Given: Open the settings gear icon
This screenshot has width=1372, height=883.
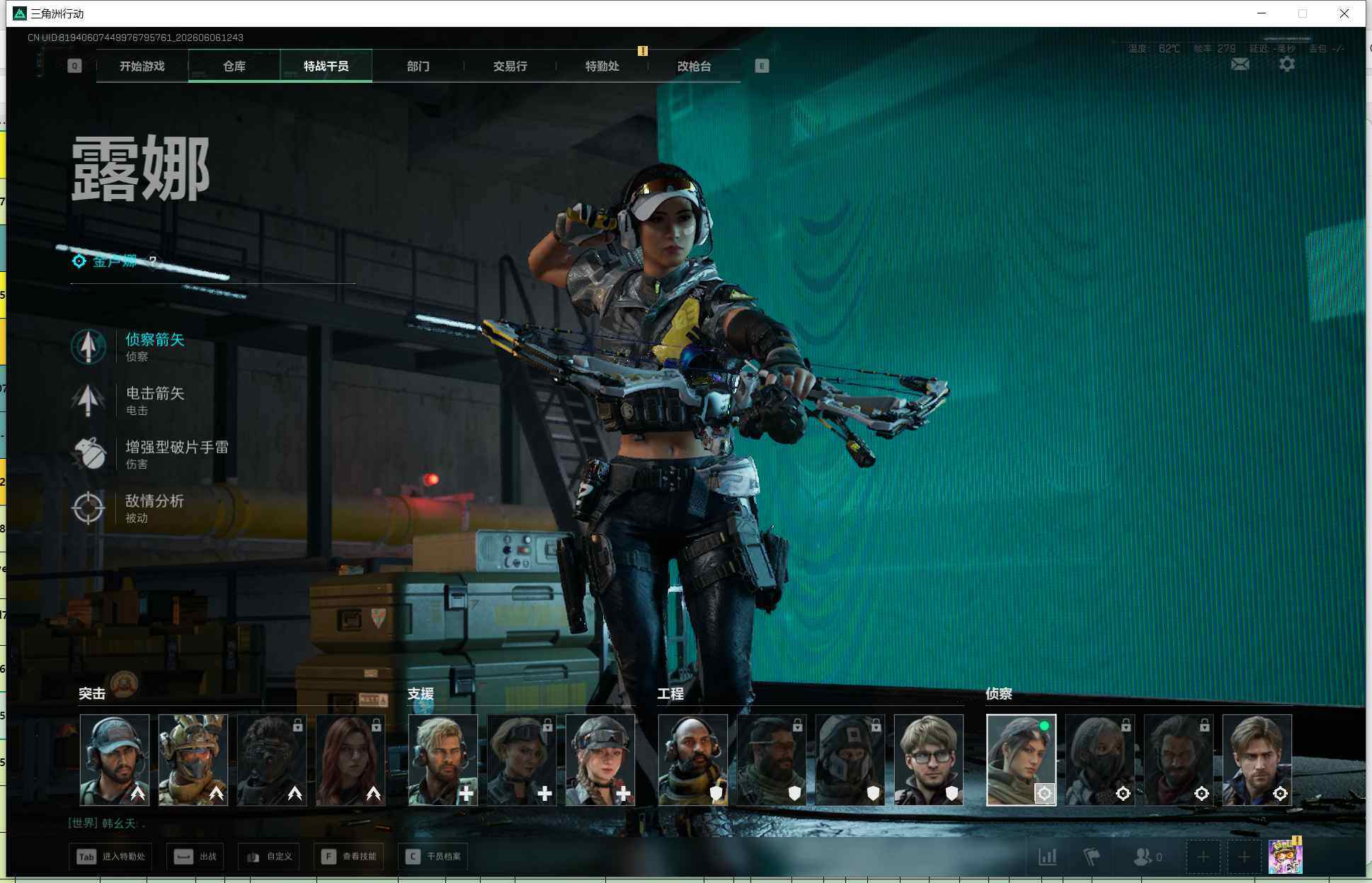Looking at the screenshot, I should point(1287,64).
